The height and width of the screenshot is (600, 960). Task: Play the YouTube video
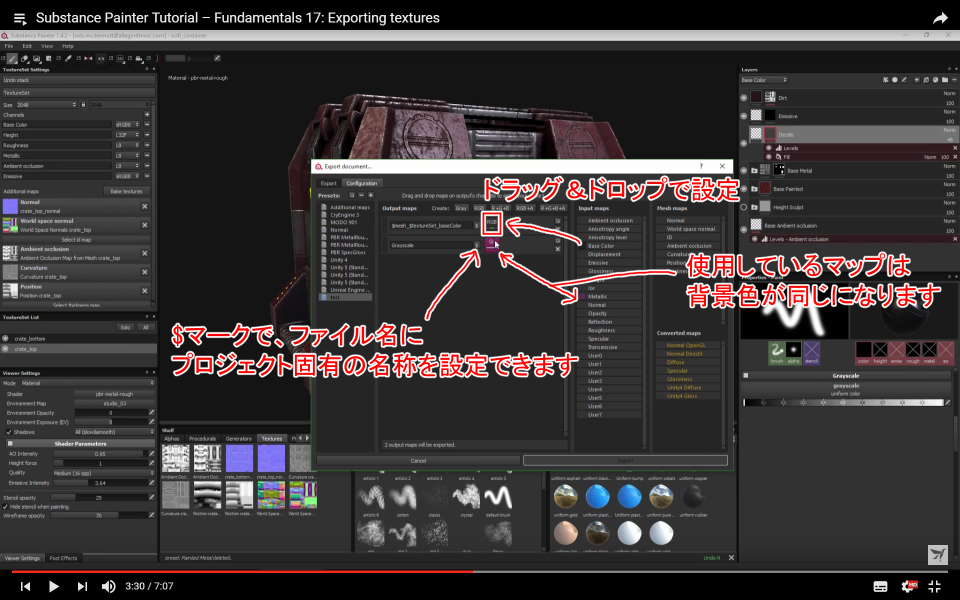[53, 586]
